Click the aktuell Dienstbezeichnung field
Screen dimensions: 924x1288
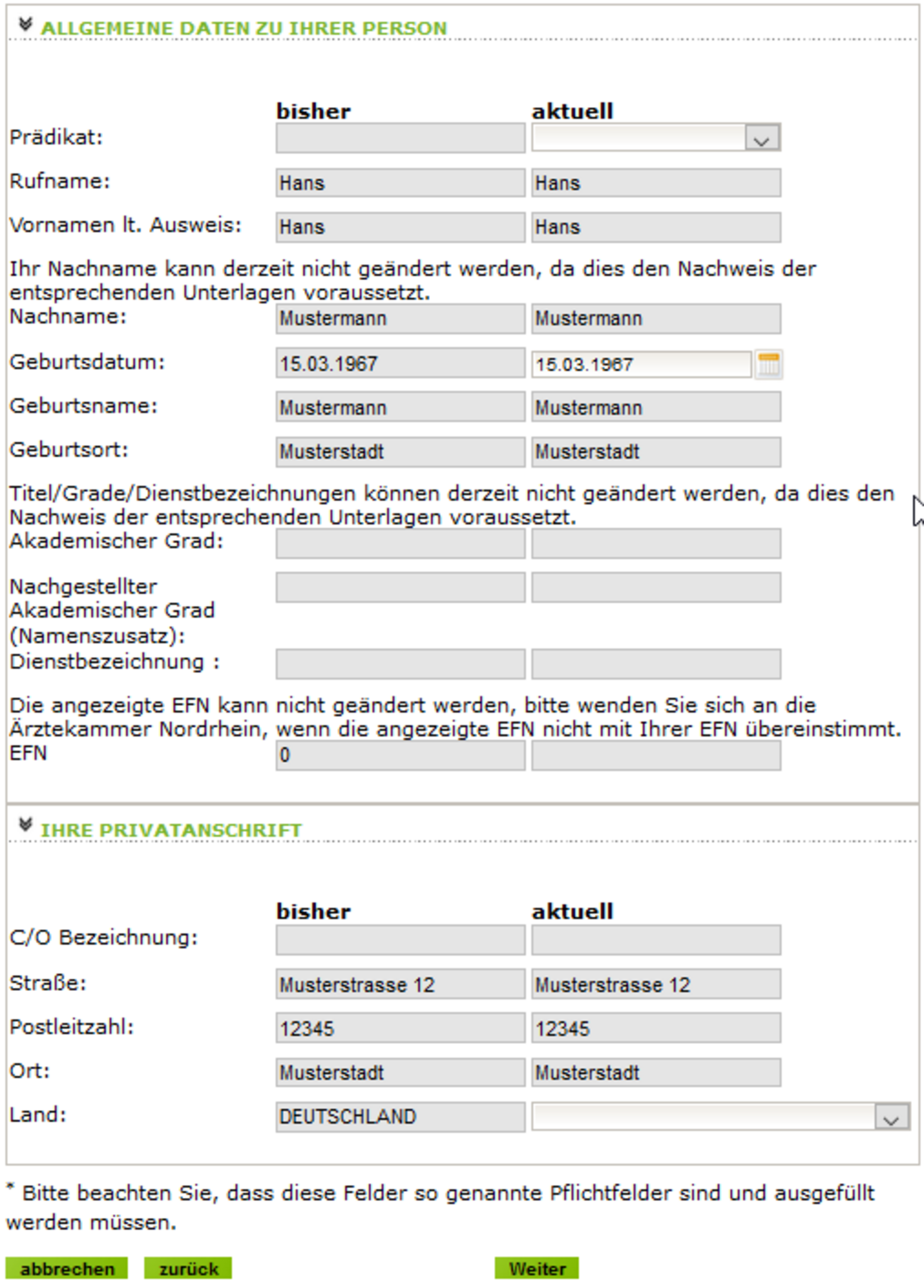(656, 664)
